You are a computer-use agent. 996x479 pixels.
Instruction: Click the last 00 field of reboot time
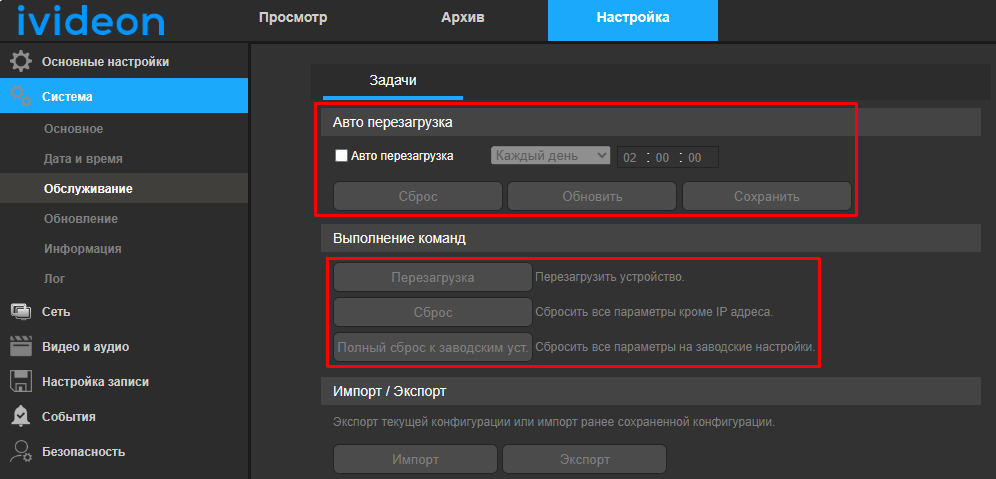coord(694,158)
